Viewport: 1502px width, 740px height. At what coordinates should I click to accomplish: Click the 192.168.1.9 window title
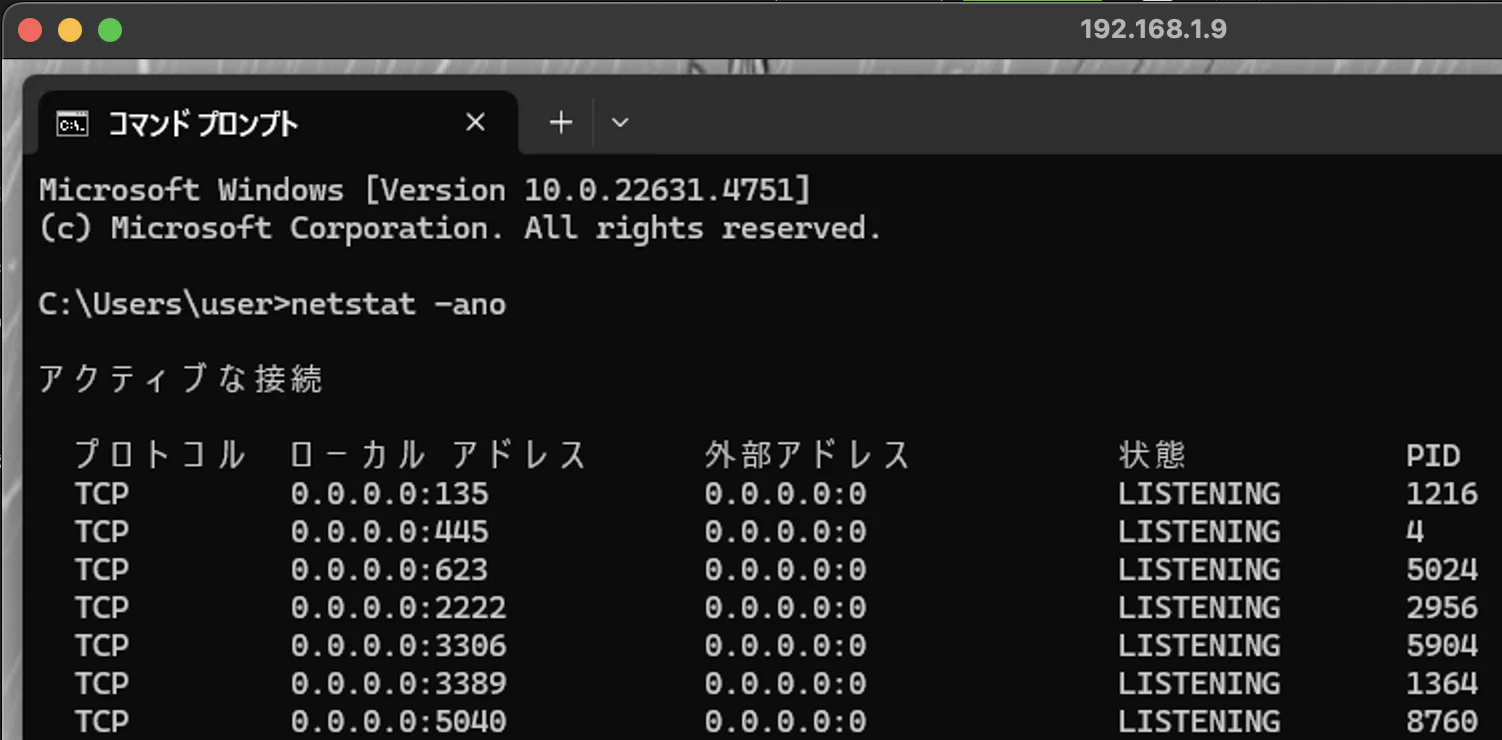pyautogui.click(x=1153, y=29)
